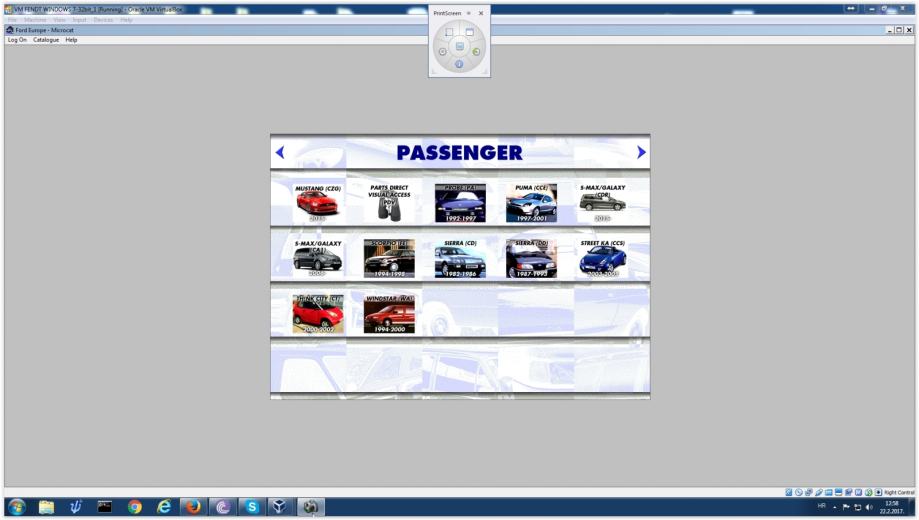Go to next Passenger page arrow
The image size is (919, 520).
[x=641, y=152]
